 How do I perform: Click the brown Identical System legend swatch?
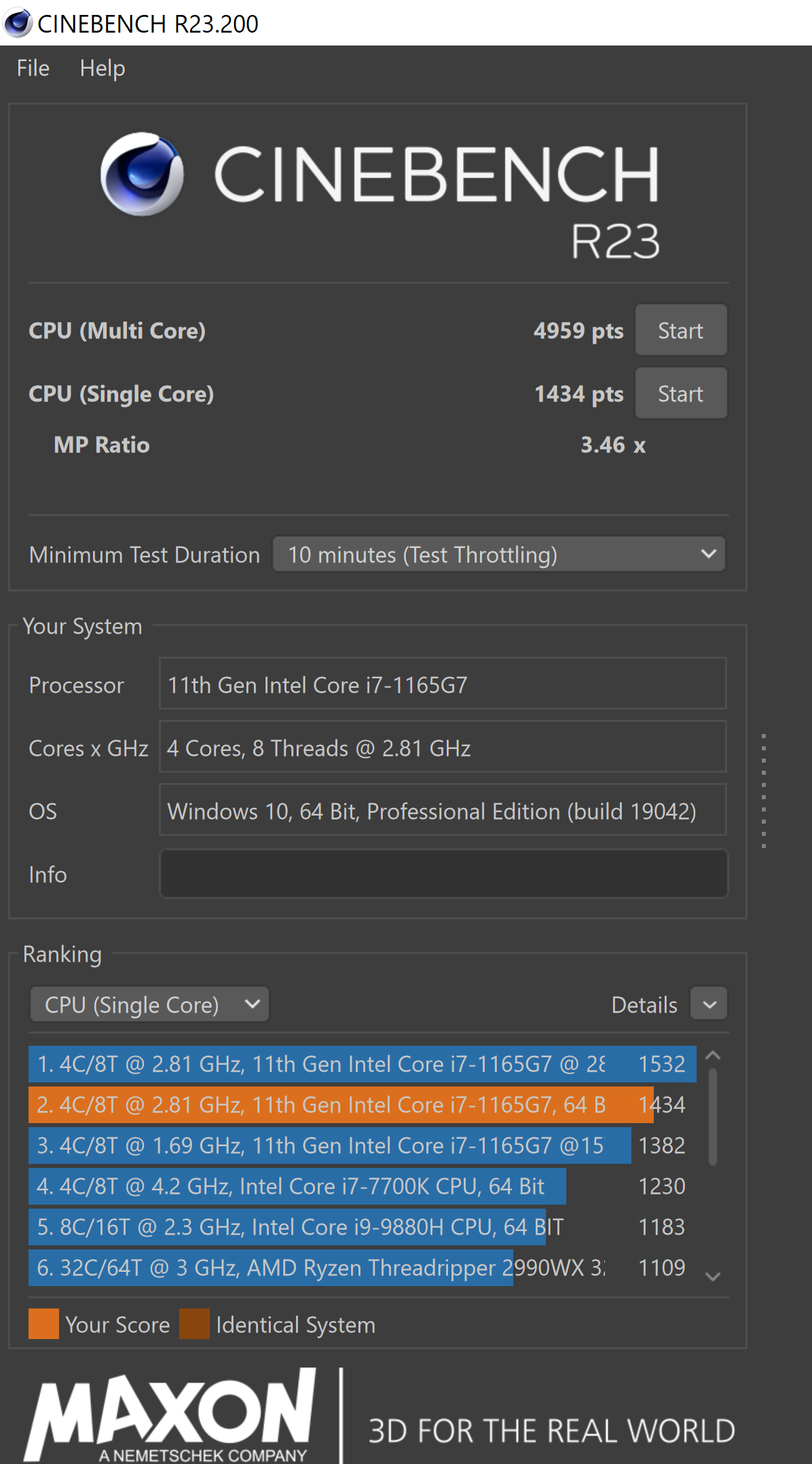tap(194, 1323)
